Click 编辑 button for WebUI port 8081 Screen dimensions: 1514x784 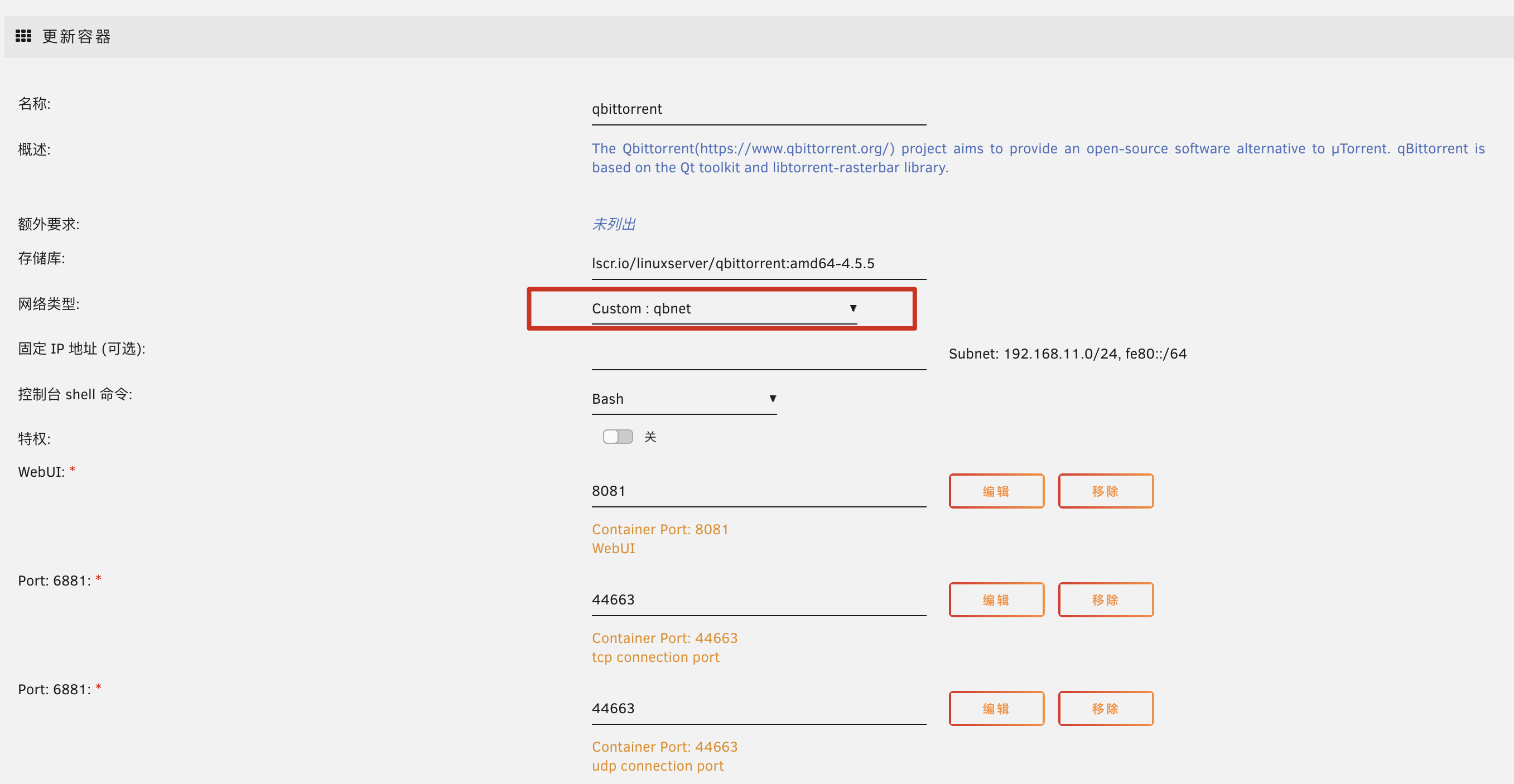coord(996,491)
